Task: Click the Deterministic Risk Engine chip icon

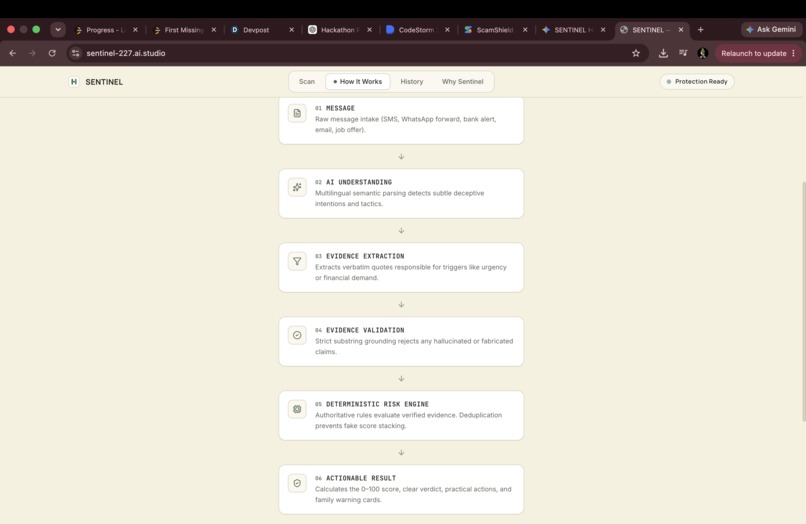Action: (x=297, y=409)
